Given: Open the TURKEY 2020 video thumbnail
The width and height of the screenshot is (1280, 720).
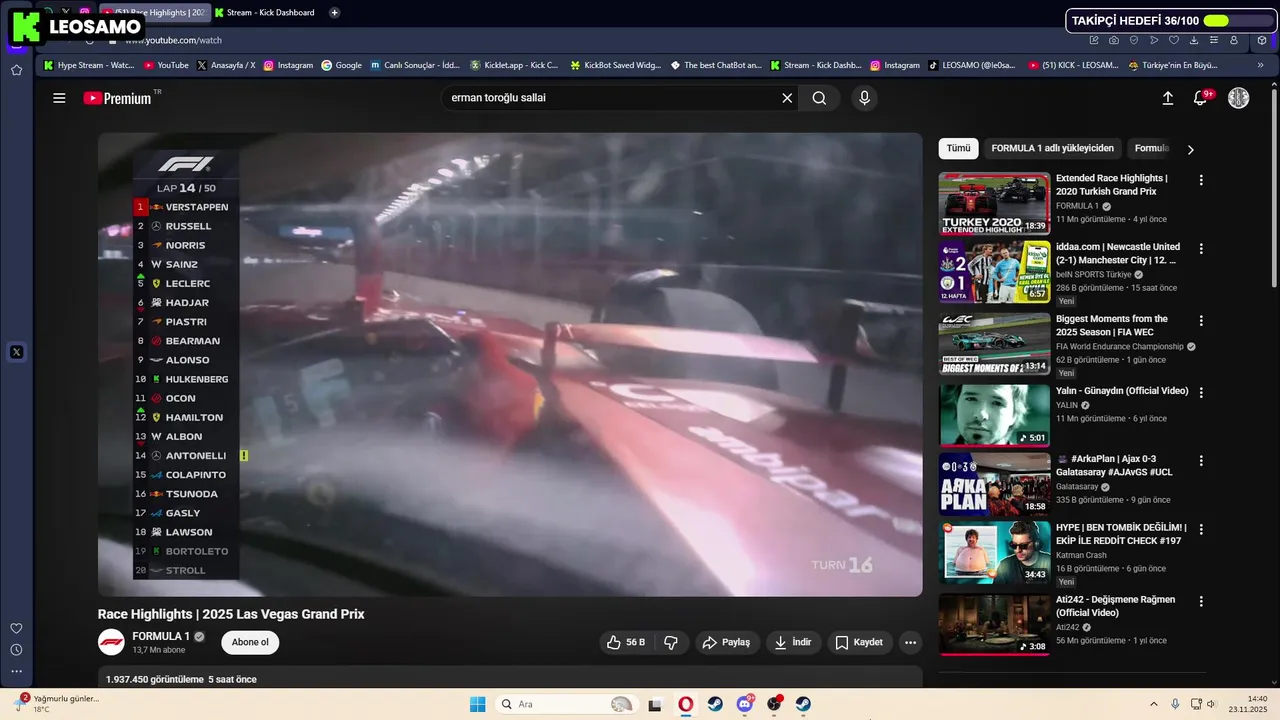Looking at the screenshot, I should [994, 203].
